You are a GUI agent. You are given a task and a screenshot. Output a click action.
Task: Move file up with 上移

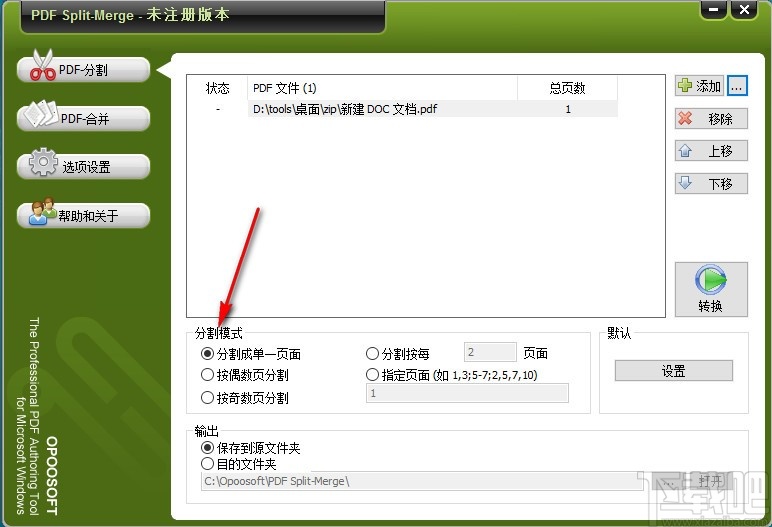pos(711,151)
